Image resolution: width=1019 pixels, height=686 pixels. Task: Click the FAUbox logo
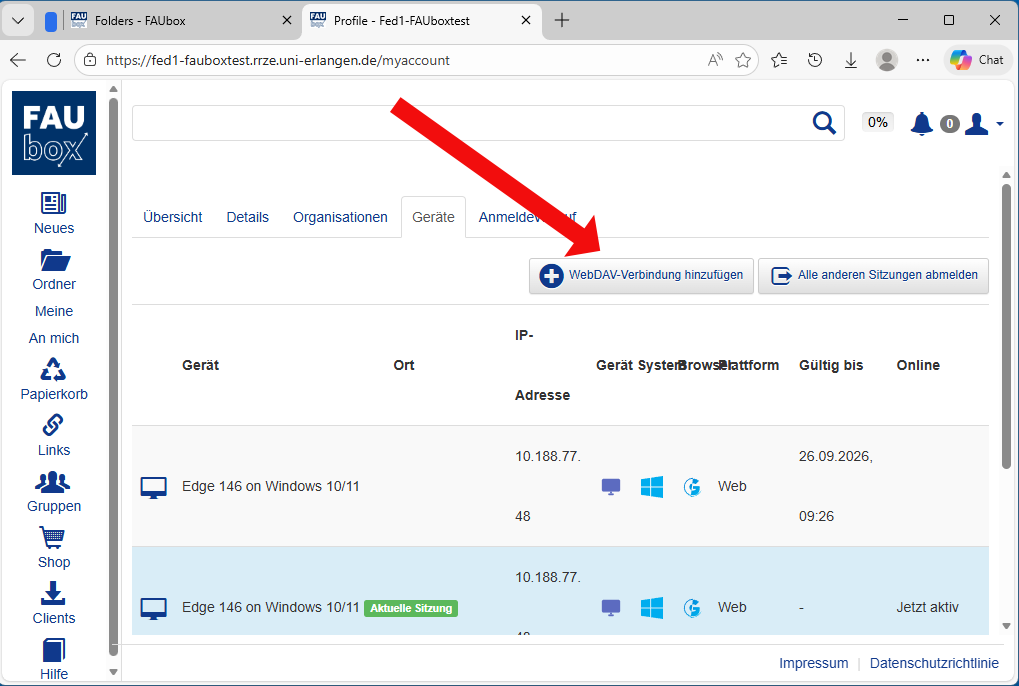click(54, 133)
